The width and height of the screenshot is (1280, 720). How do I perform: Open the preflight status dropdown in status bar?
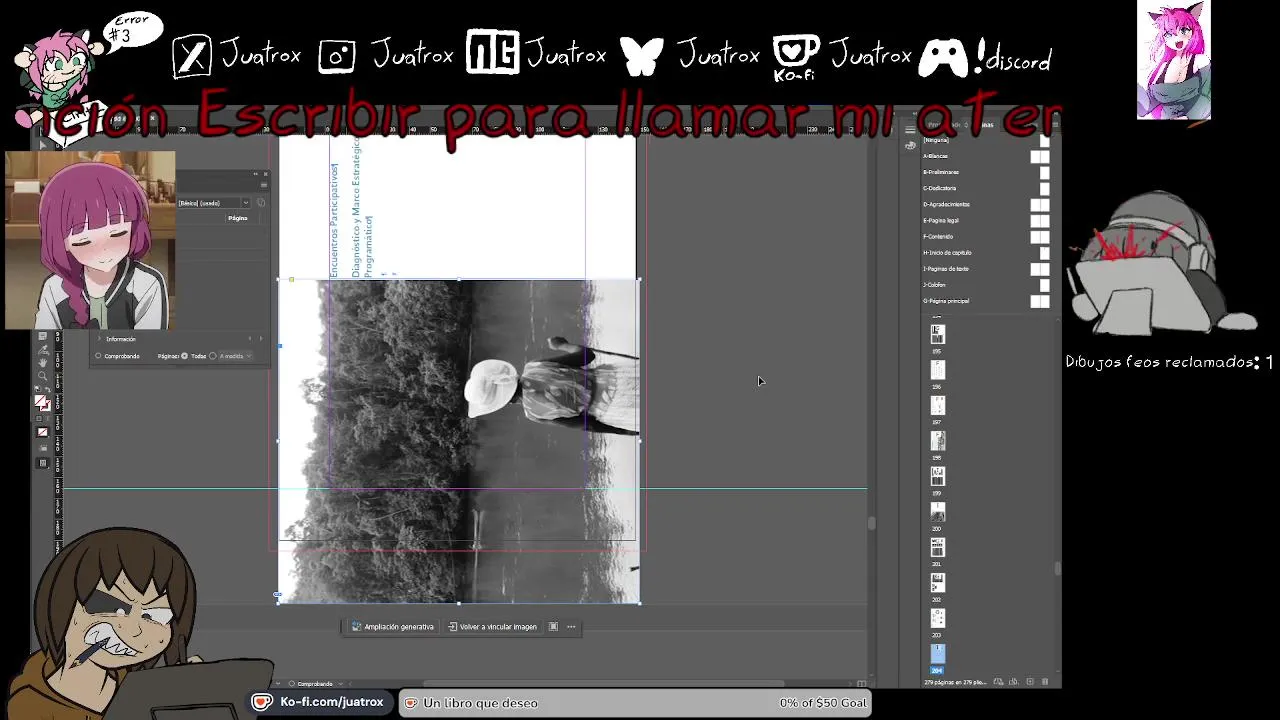341,684
